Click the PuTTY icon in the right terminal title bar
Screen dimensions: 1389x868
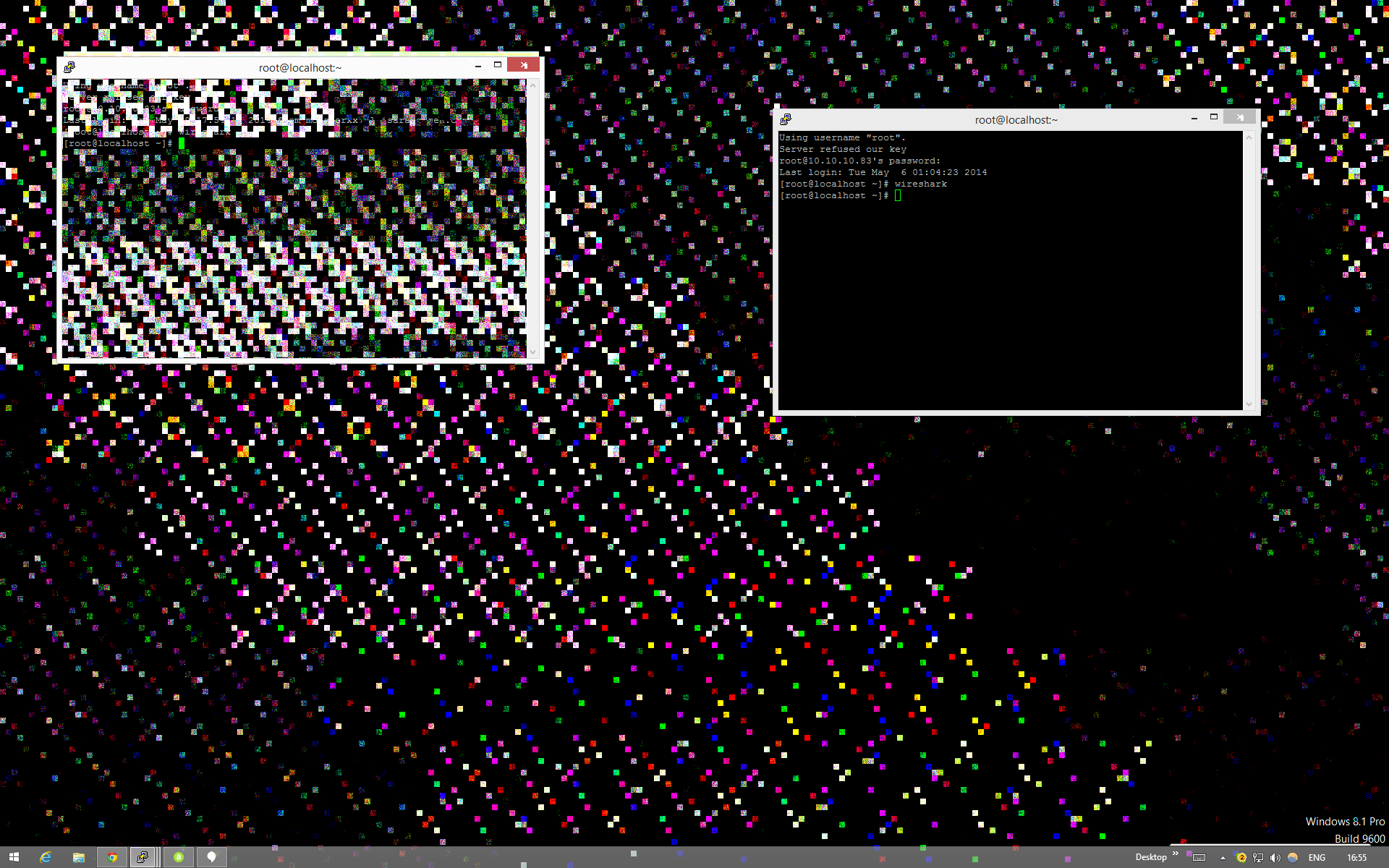point(786,119)
